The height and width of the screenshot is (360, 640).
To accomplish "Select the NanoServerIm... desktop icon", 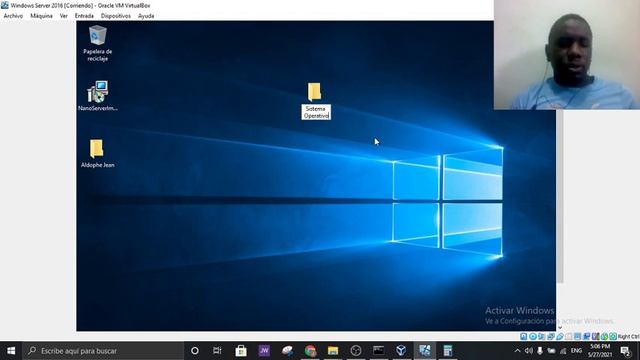I will 98,96.
